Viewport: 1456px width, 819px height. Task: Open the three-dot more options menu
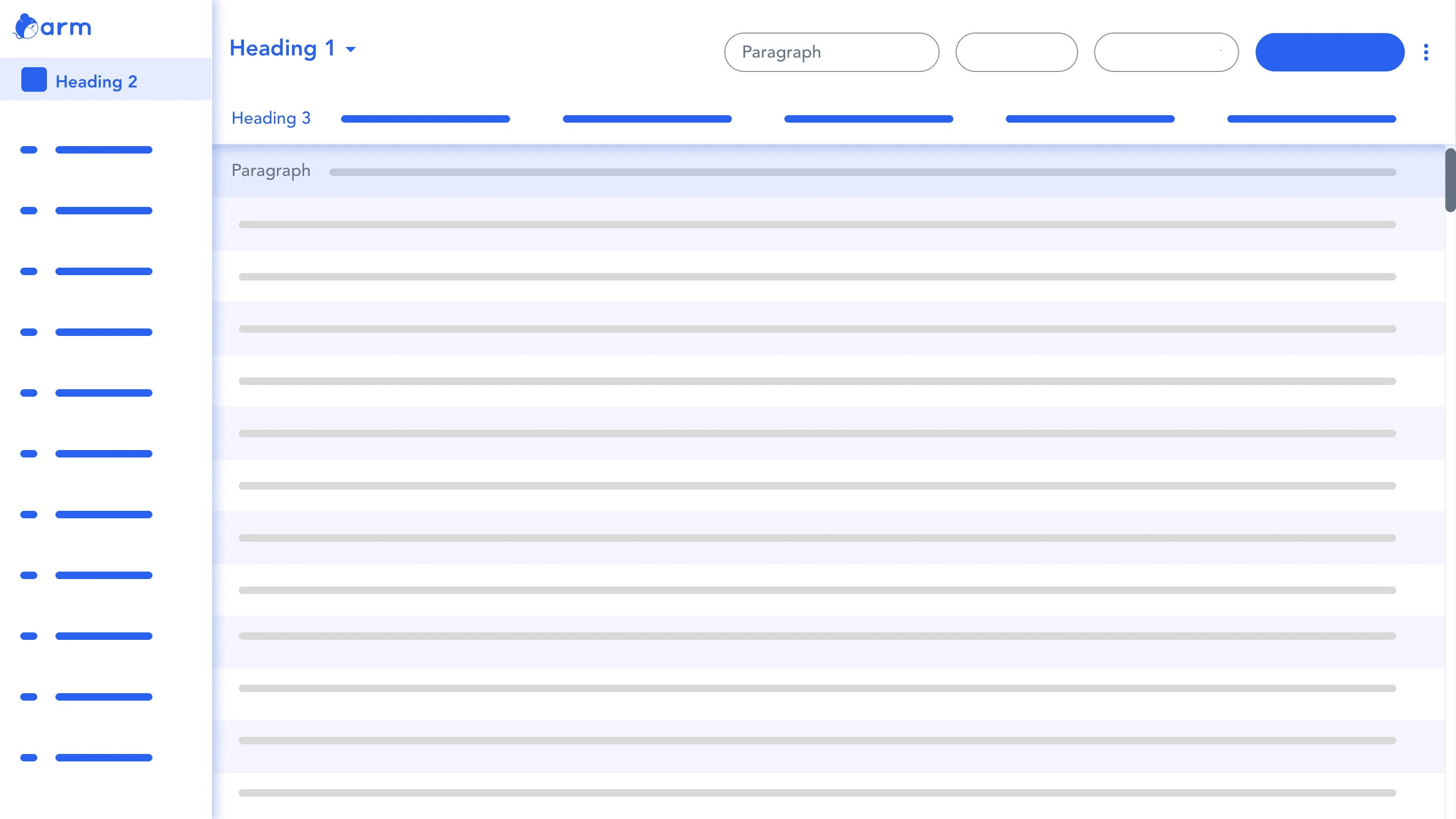1426,52
